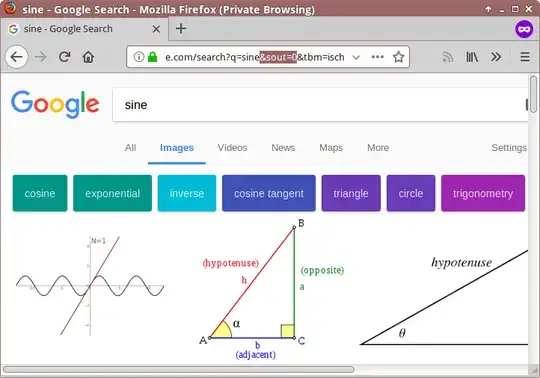Go back using the back arrow button

pyautogui.click(x=16, y=57)
